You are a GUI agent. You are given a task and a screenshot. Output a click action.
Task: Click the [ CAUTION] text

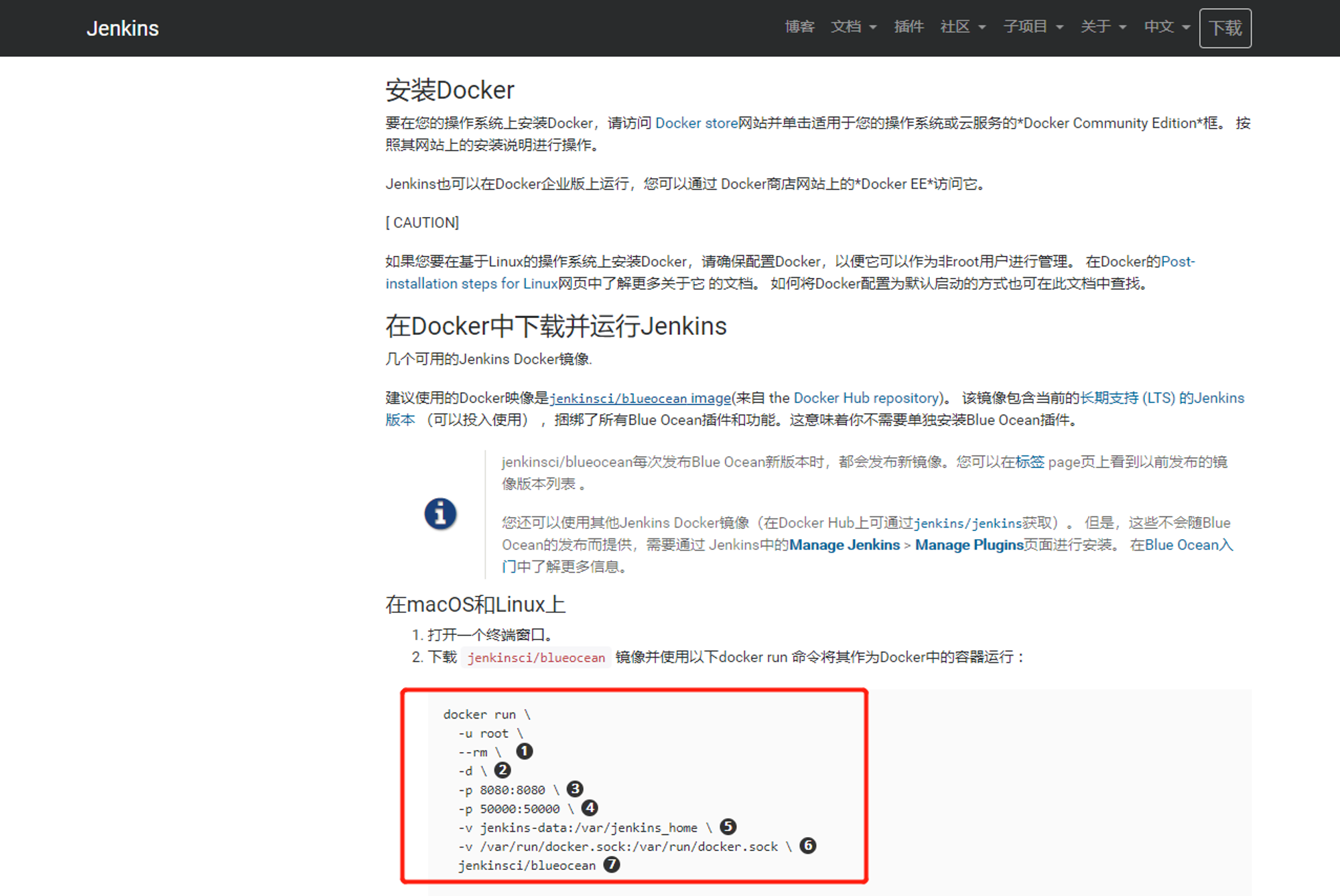click(422, 222)
